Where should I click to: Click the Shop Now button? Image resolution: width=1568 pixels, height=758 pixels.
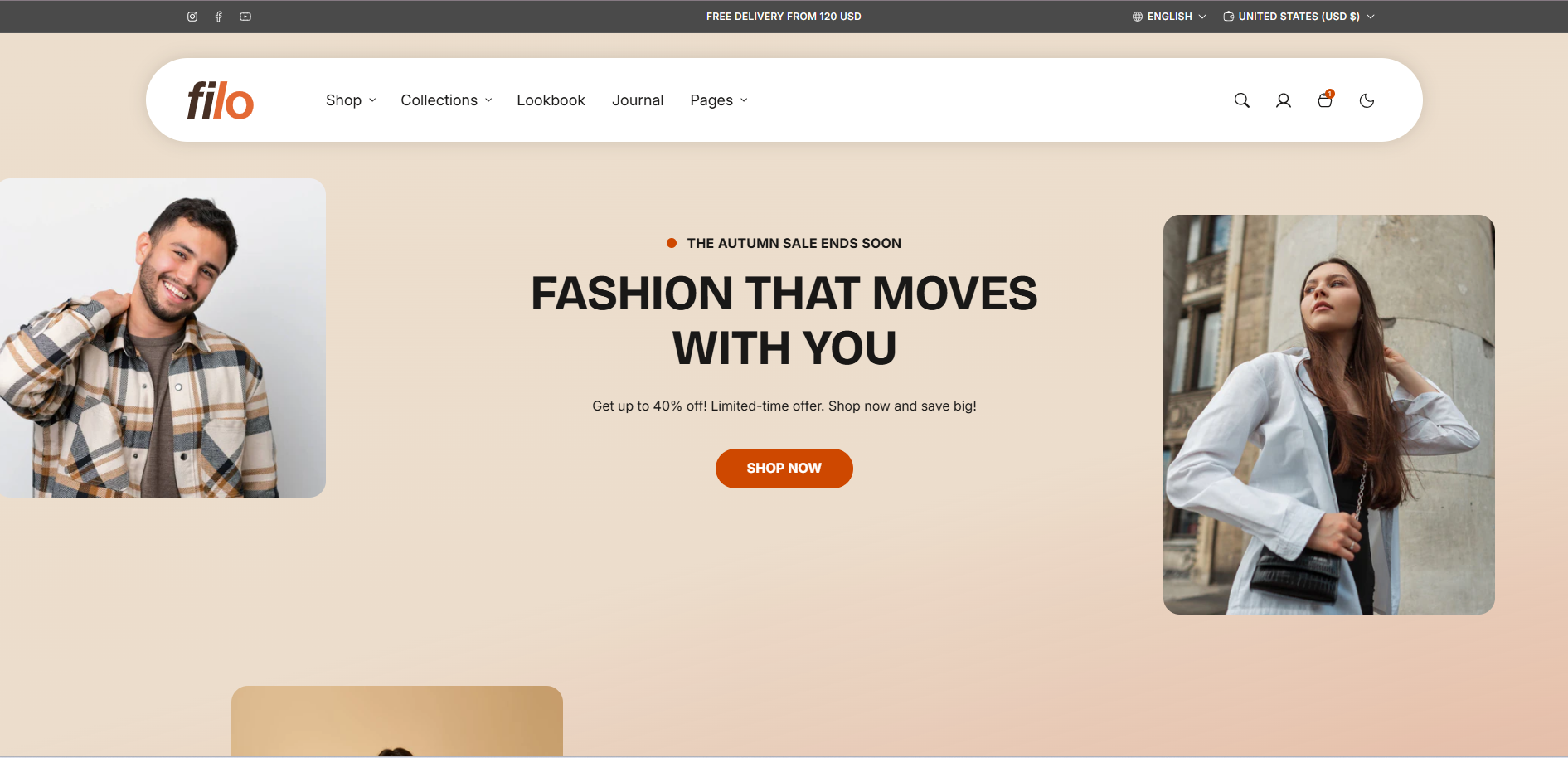[x=784, y=469]
